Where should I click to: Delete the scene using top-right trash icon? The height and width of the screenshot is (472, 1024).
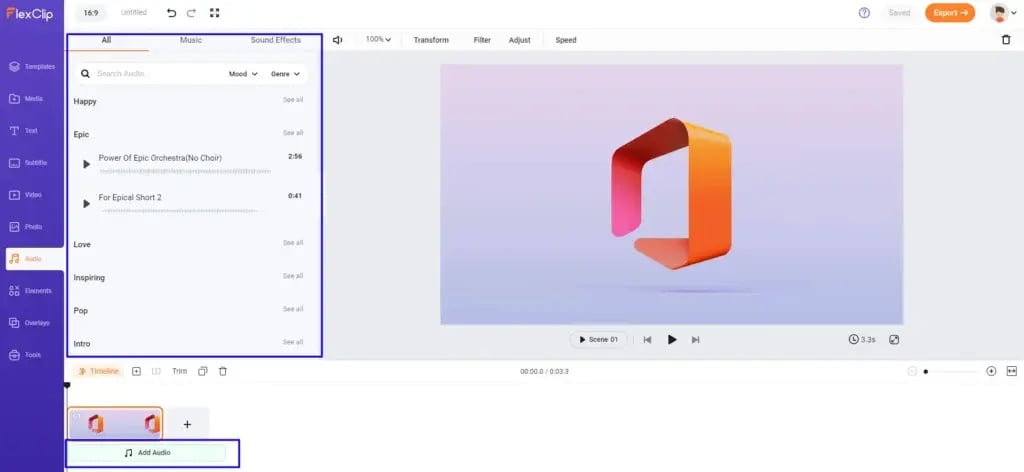(x=1005, y=40)
